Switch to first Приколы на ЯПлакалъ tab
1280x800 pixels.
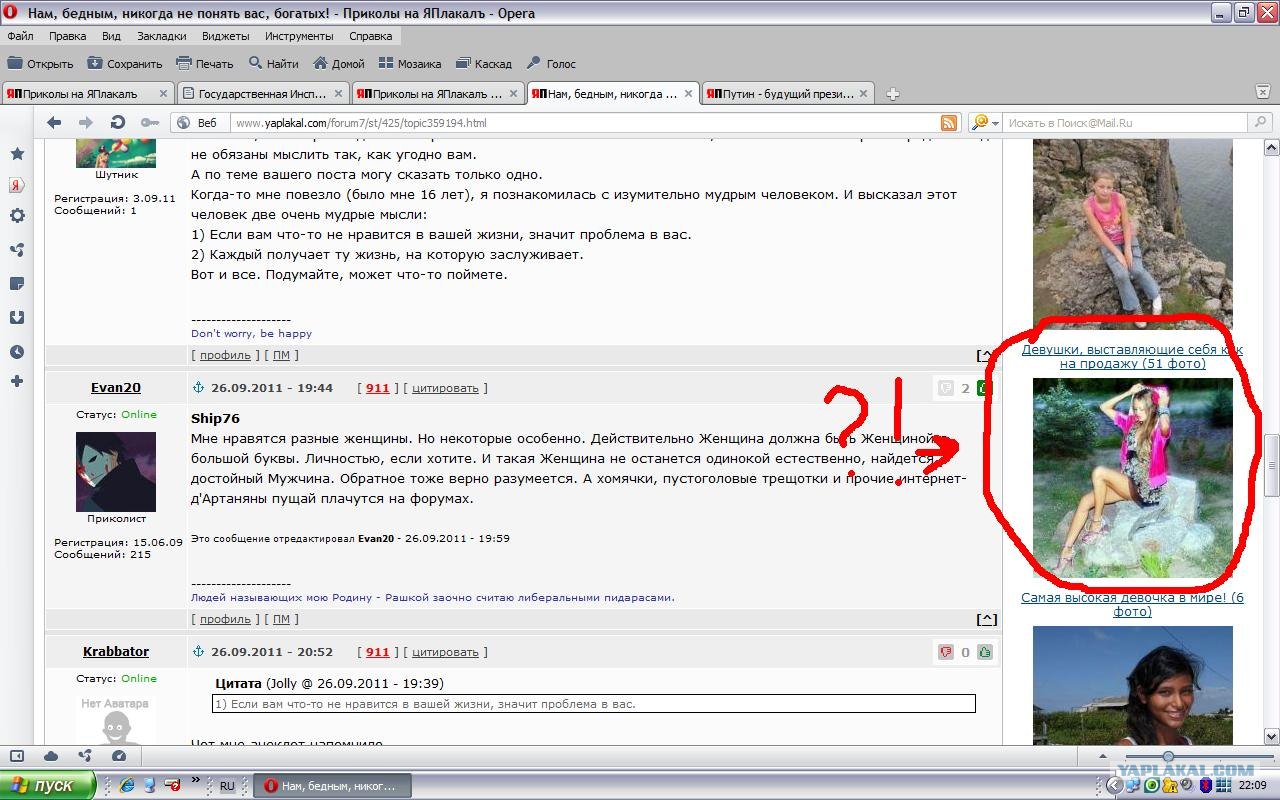[88, 94]
